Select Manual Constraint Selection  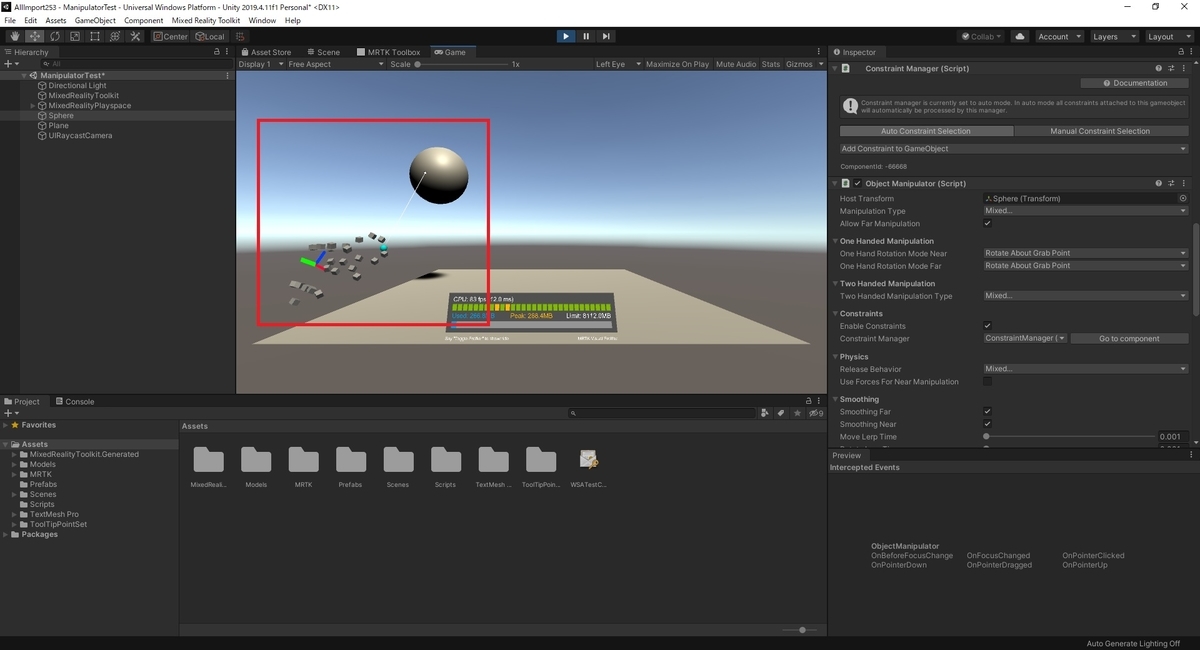[x=1100, y=131]
